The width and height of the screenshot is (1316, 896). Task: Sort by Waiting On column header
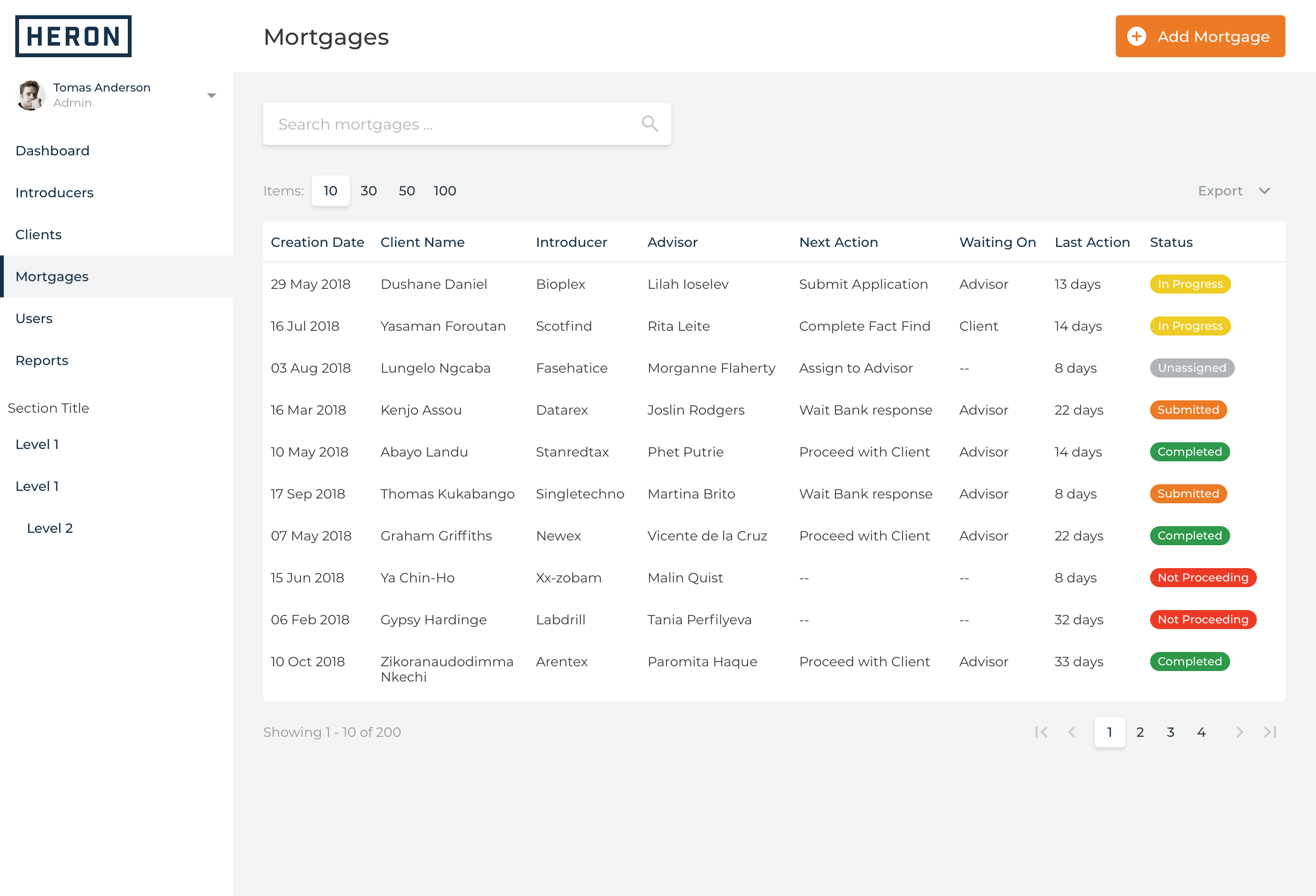(997, 242)
